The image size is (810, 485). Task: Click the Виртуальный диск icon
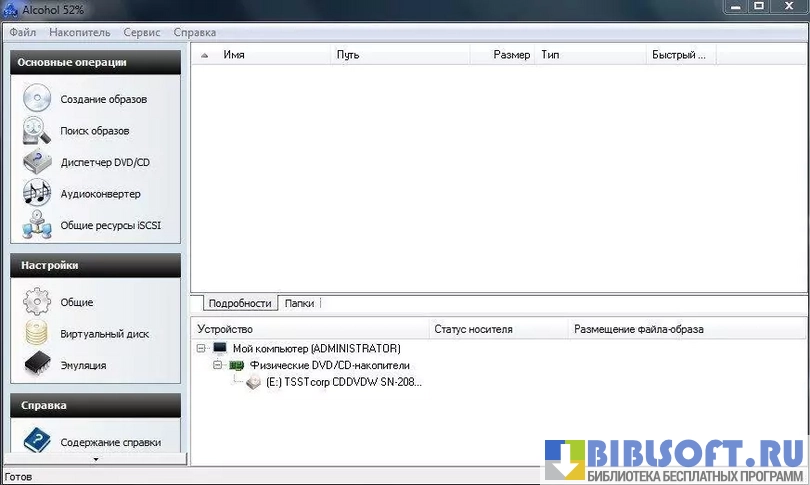[x=37, y=333]
